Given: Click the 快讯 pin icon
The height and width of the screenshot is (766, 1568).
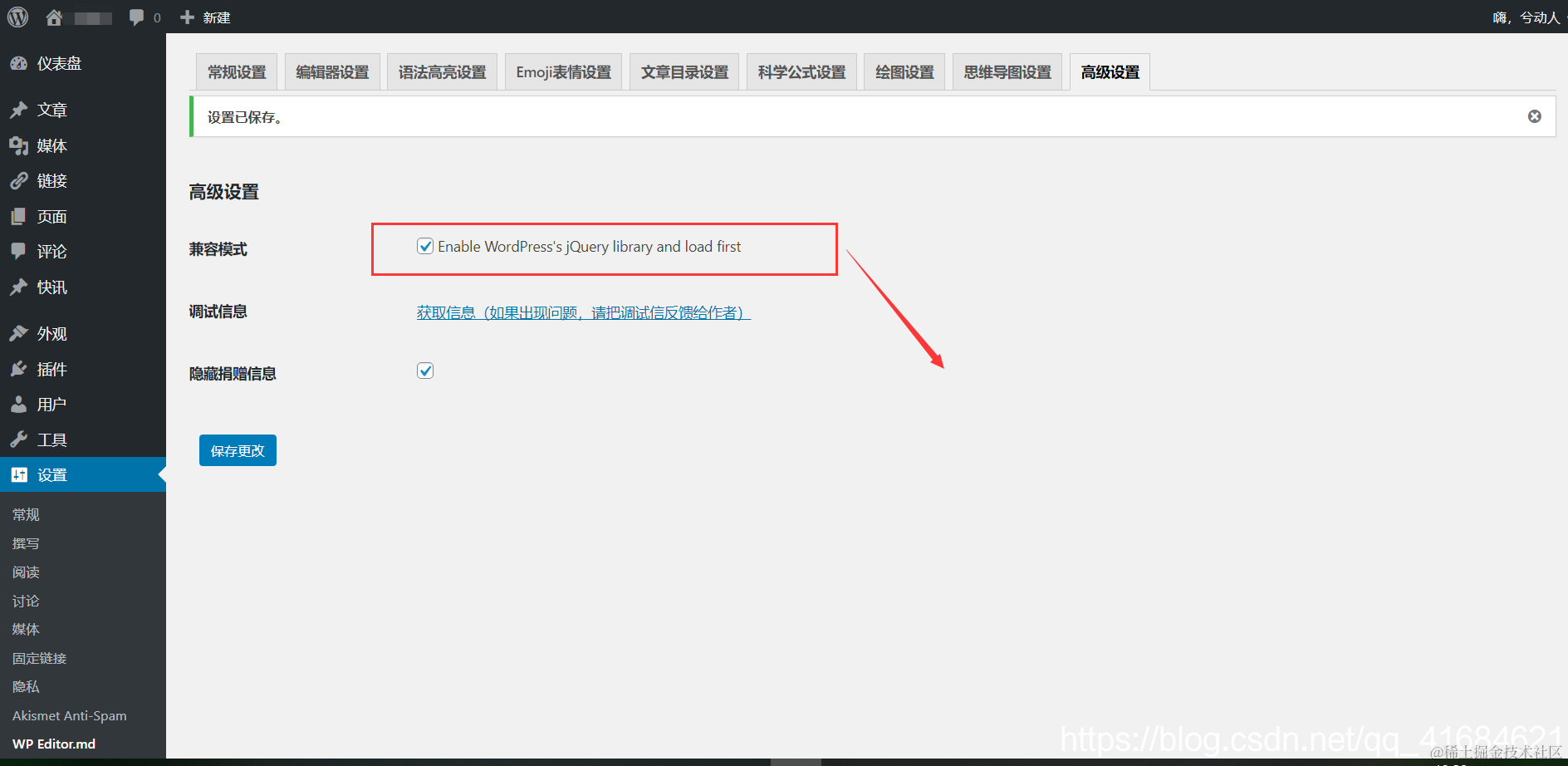Looking at the screenshot, I should coord(19,287).
